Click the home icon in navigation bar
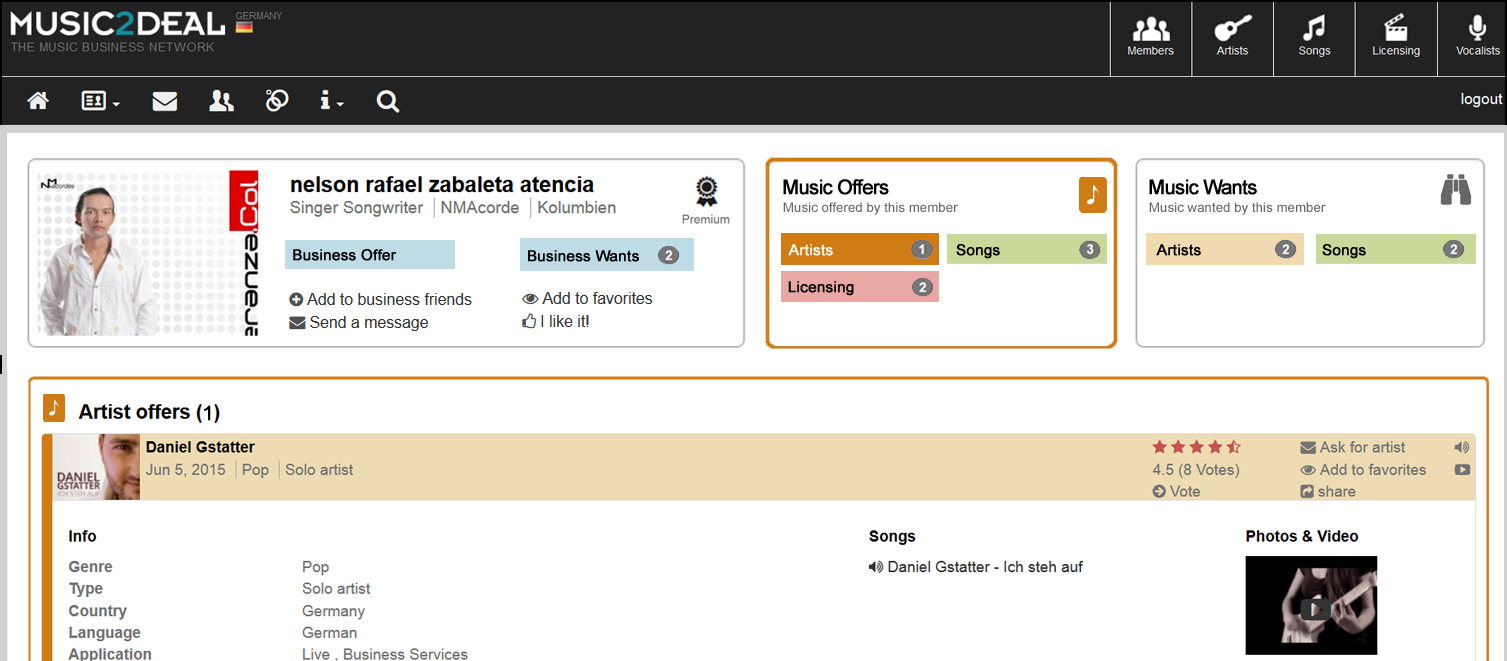 pyautogui.click(x=38, y=101)
